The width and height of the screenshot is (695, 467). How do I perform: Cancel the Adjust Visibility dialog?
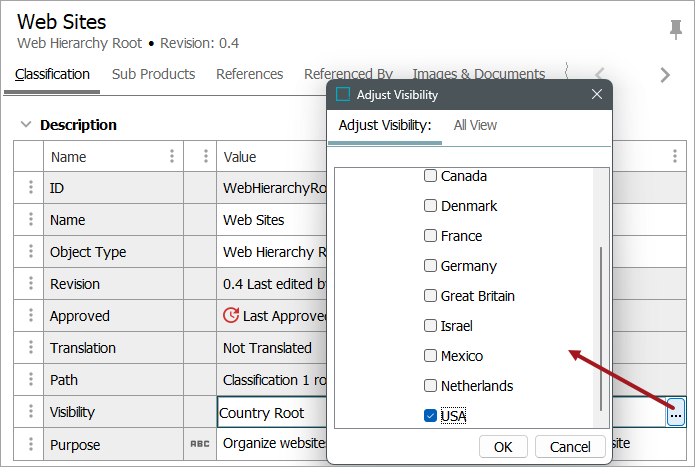pos(570,446)
